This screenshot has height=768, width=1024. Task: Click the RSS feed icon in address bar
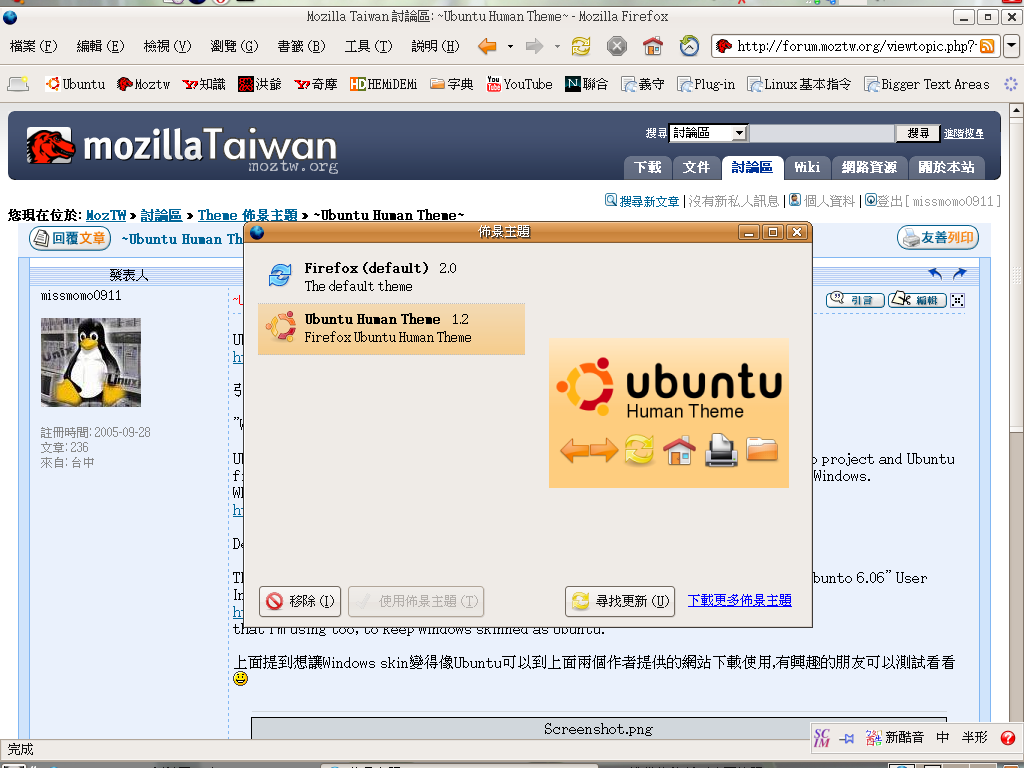(987, 46)
